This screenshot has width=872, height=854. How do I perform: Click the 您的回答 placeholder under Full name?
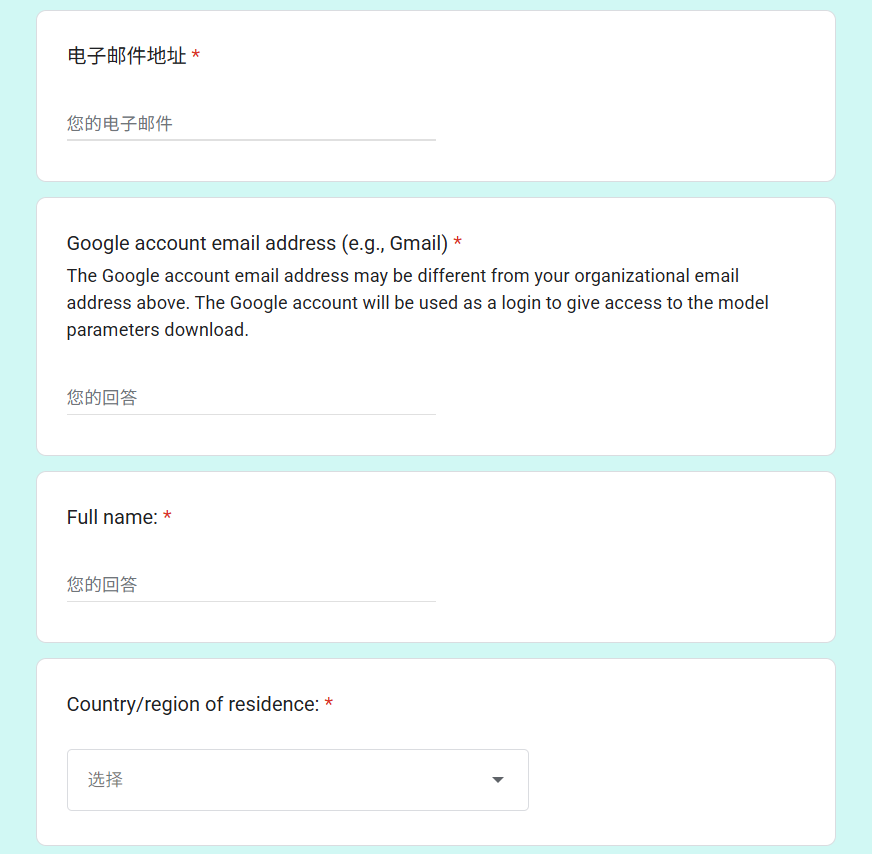102,584
